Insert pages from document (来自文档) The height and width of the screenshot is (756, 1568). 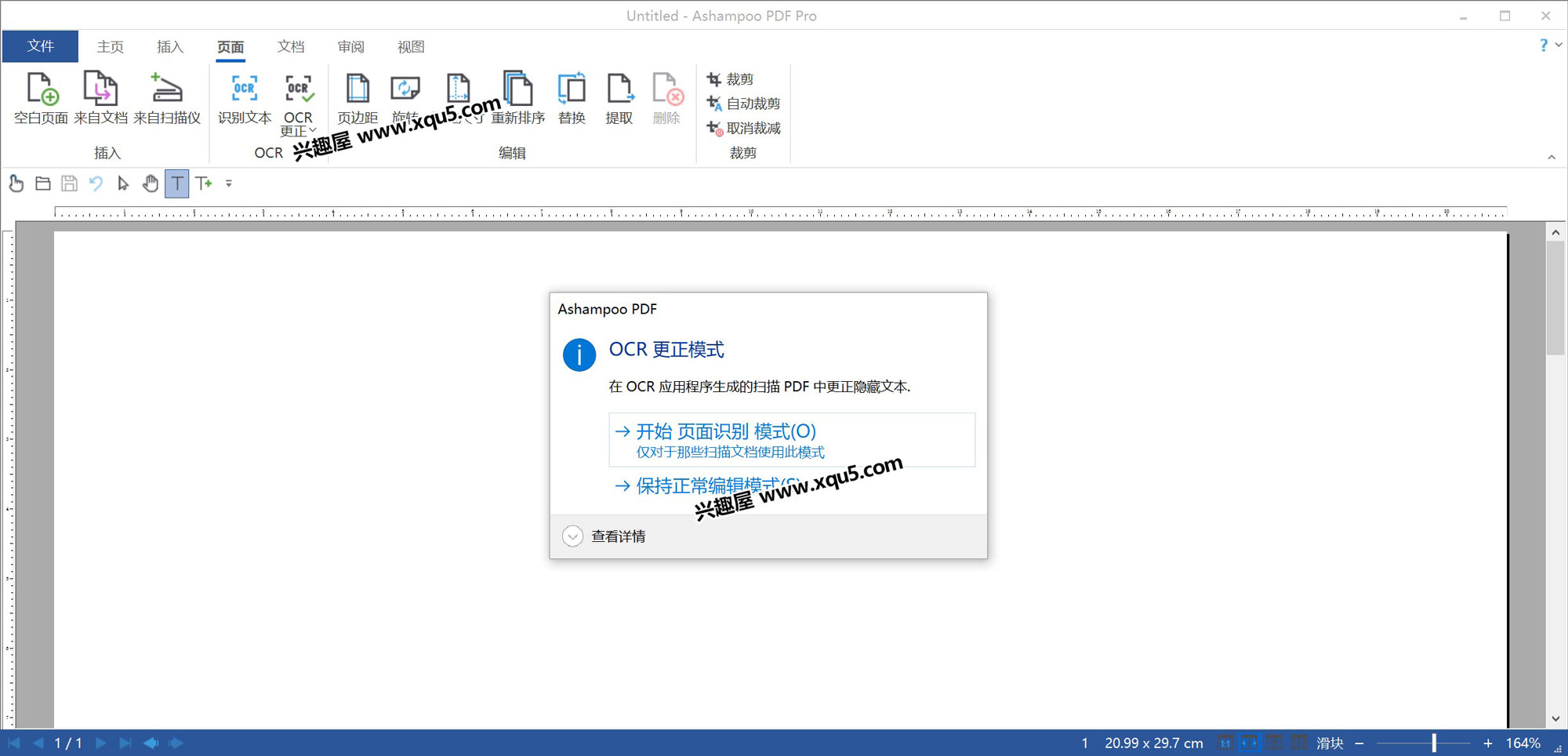point(100,98)
